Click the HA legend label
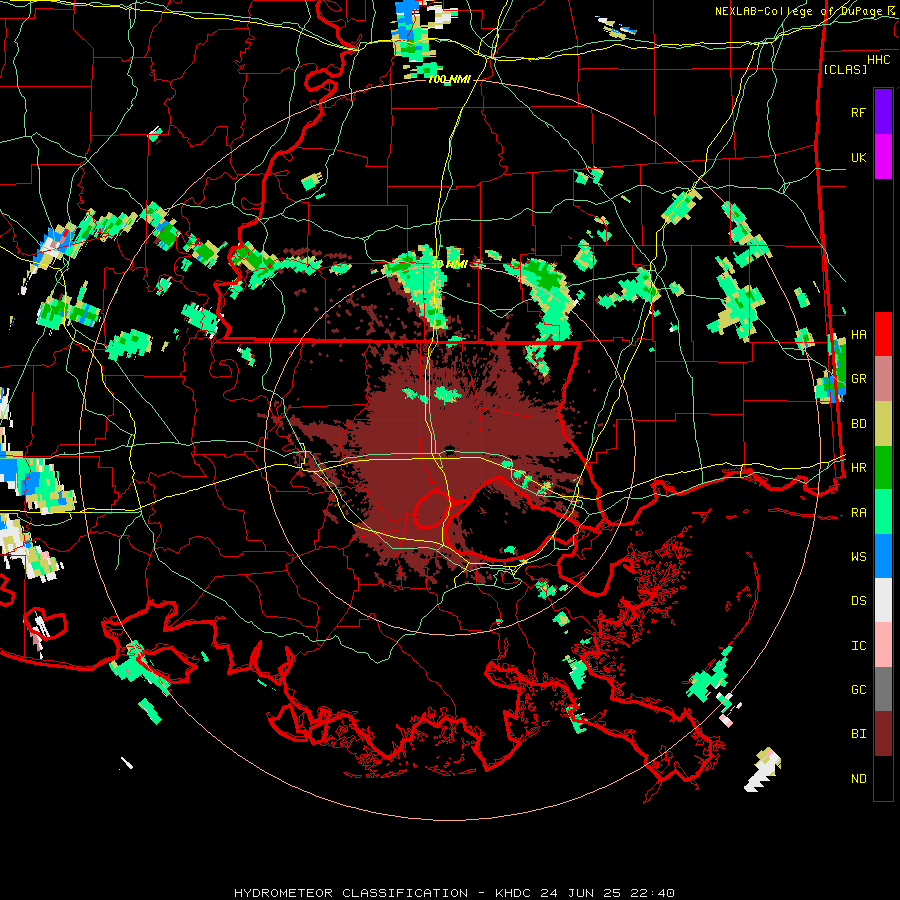Image resolution: width=900 pixels, height=900 pixels. 858,335
